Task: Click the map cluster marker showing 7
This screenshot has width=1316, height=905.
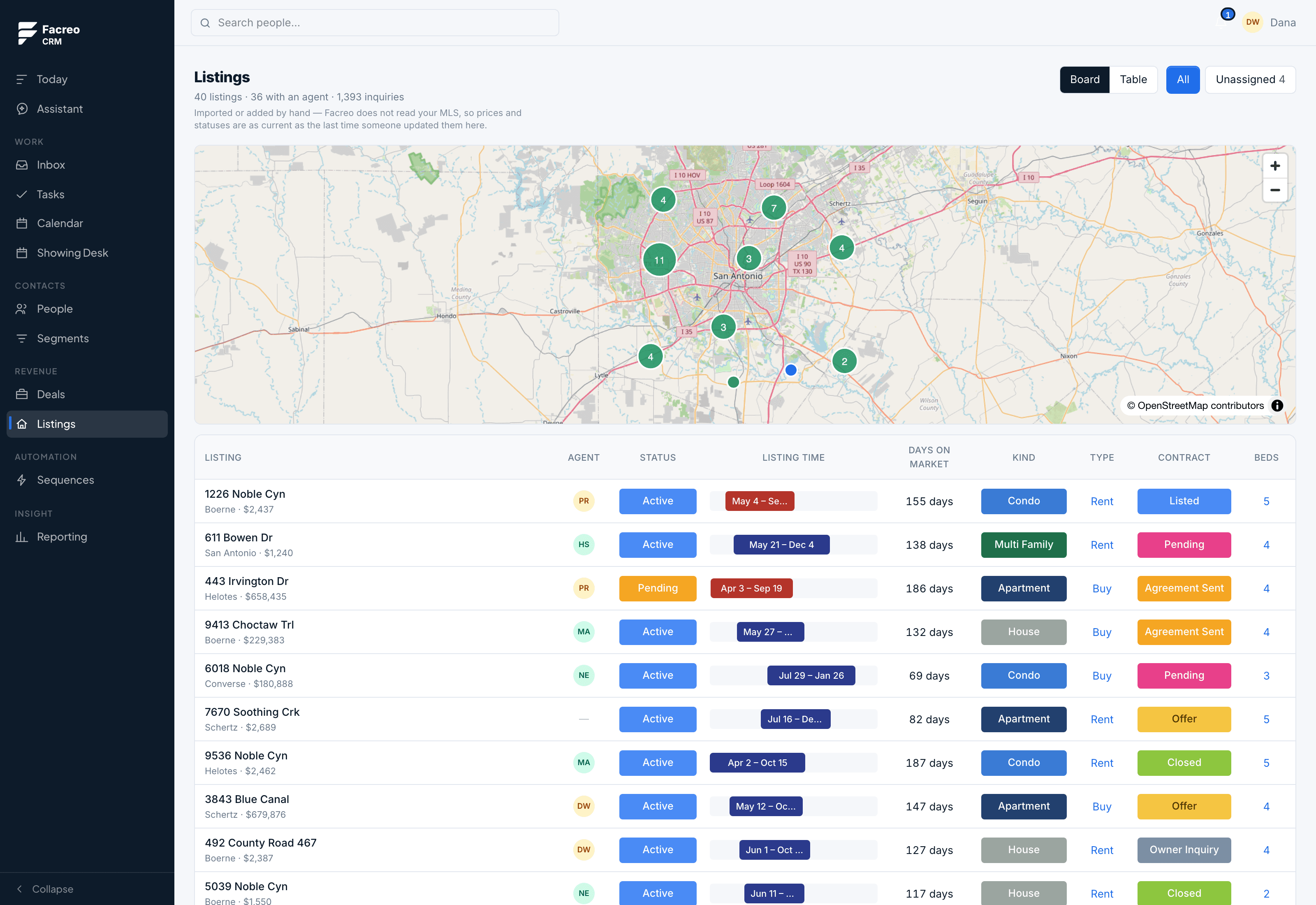Action: pos(774,208)
